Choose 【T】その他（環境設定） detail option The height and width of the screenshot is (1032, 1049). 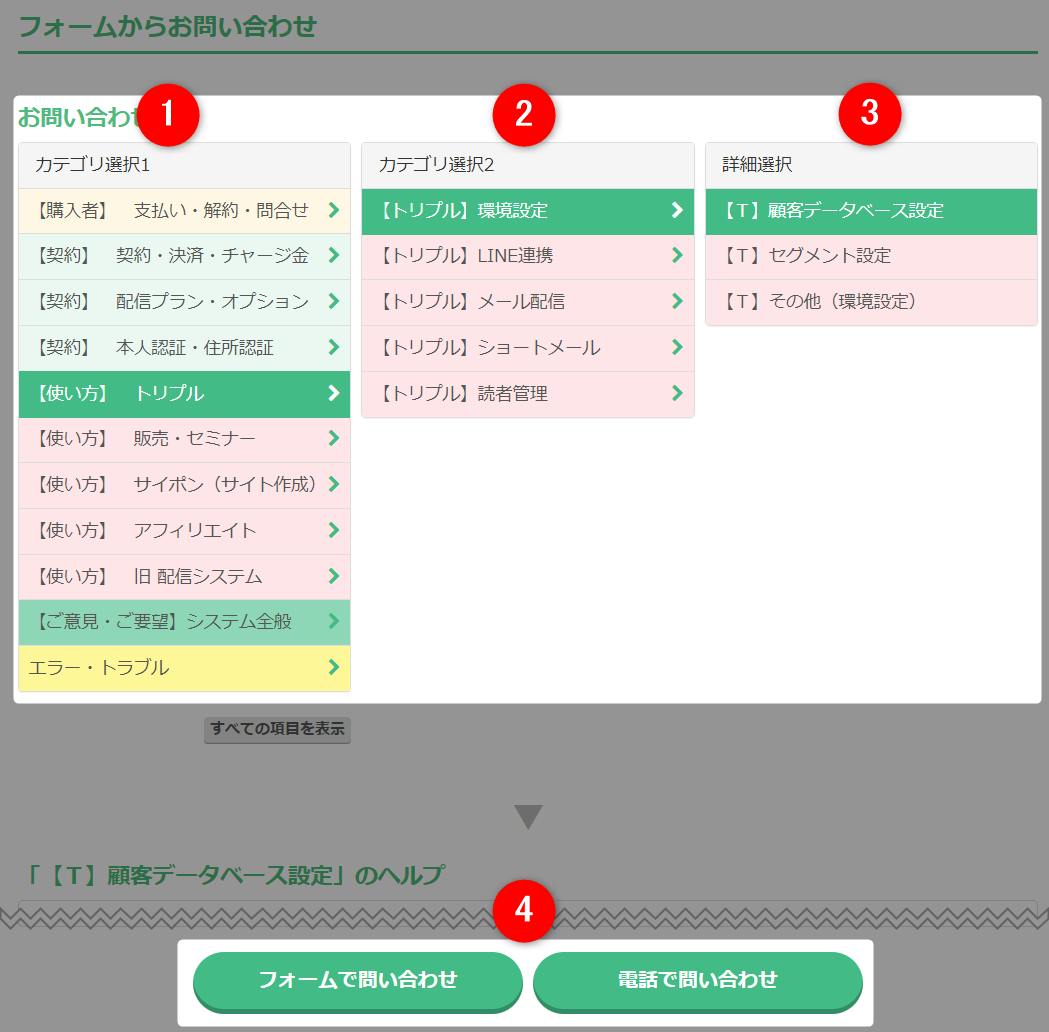pos(870,302)
